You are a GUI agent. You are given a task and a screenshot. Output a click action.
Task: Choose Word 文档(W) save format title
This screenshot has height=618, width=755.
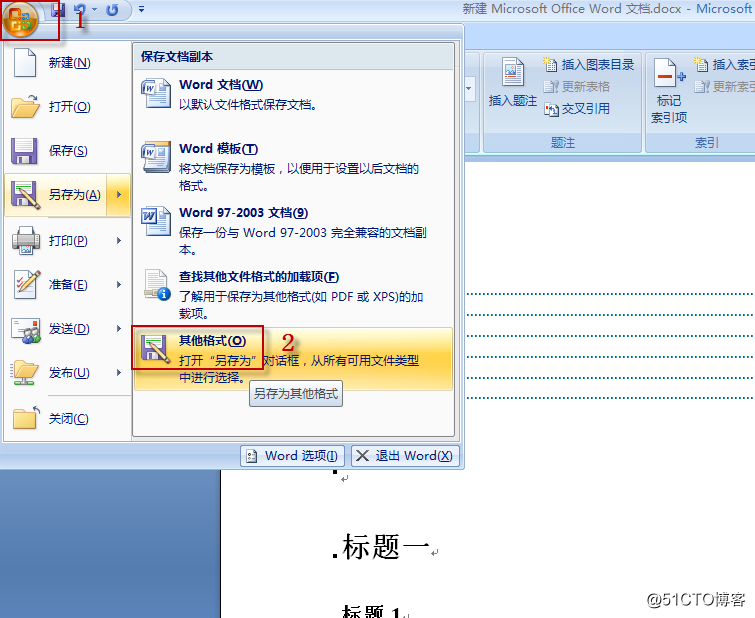click(221, 84)
